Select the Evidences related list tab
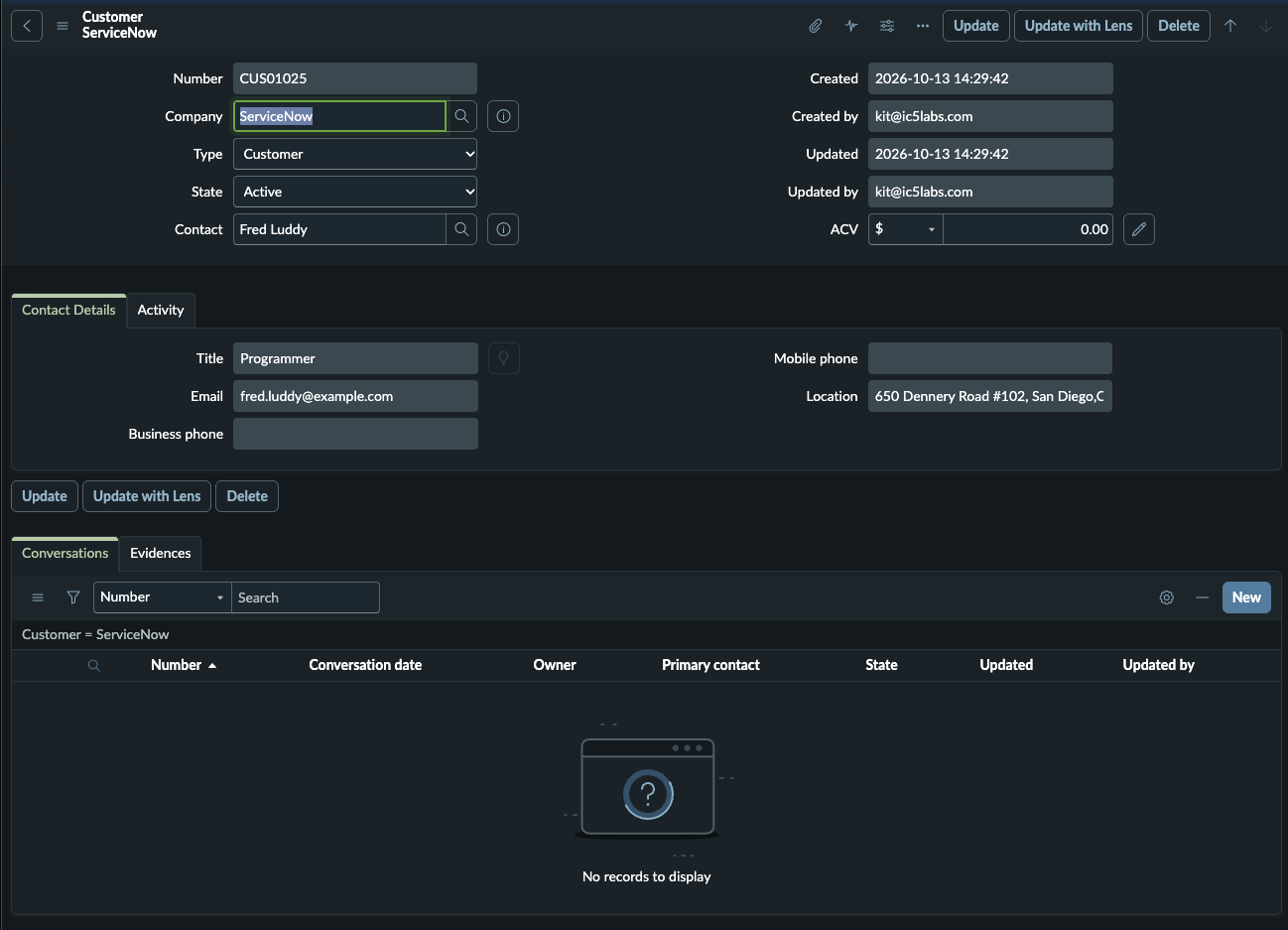The width and height of the screenshot is (1288, 930). coord(161,553)
